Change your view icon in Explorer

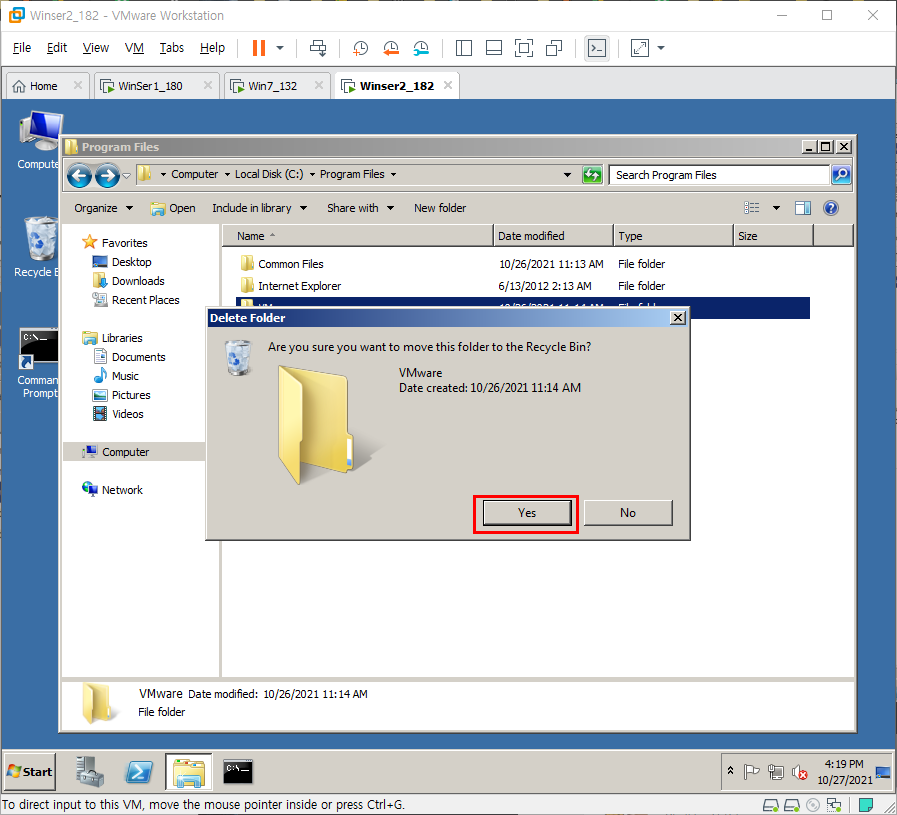click(752, 208)
